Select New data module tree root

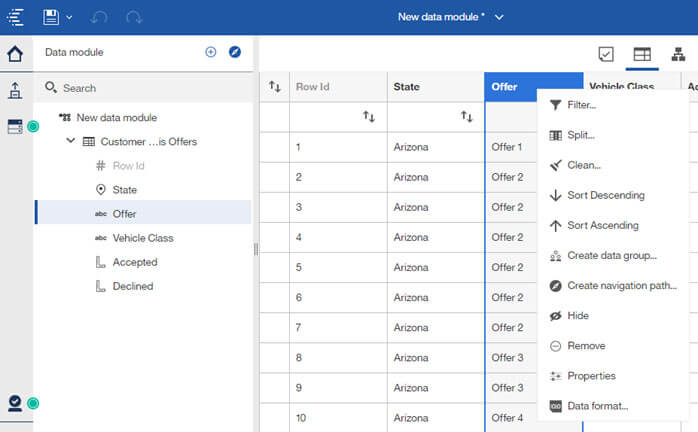point(117,118)
